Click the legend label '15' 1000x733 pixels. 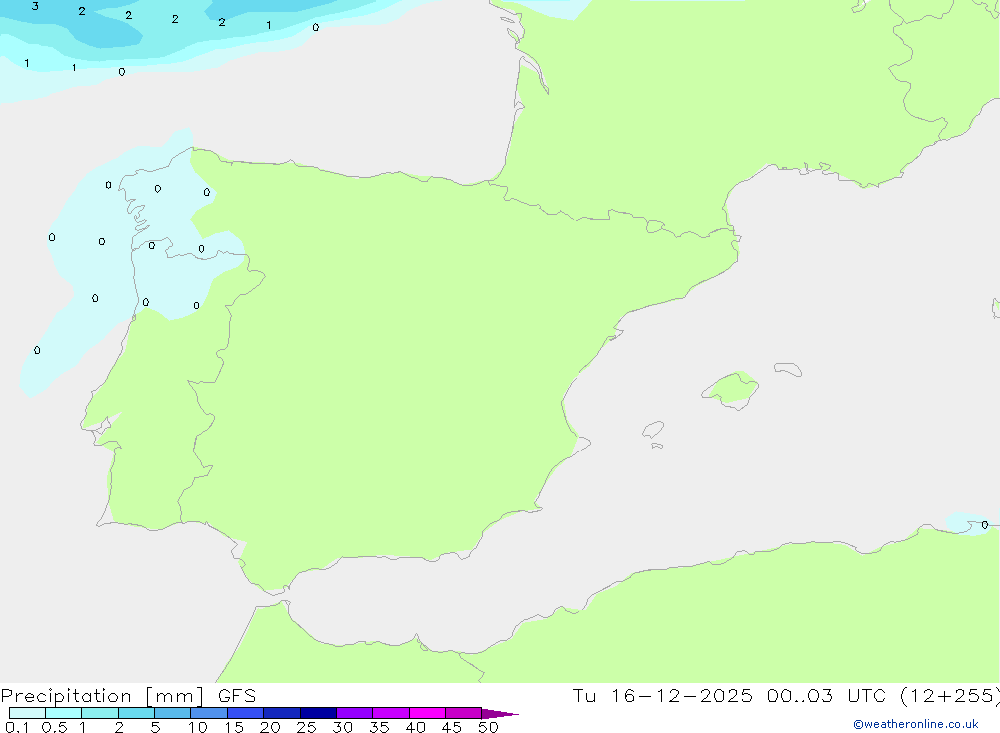tap(234, 727)
